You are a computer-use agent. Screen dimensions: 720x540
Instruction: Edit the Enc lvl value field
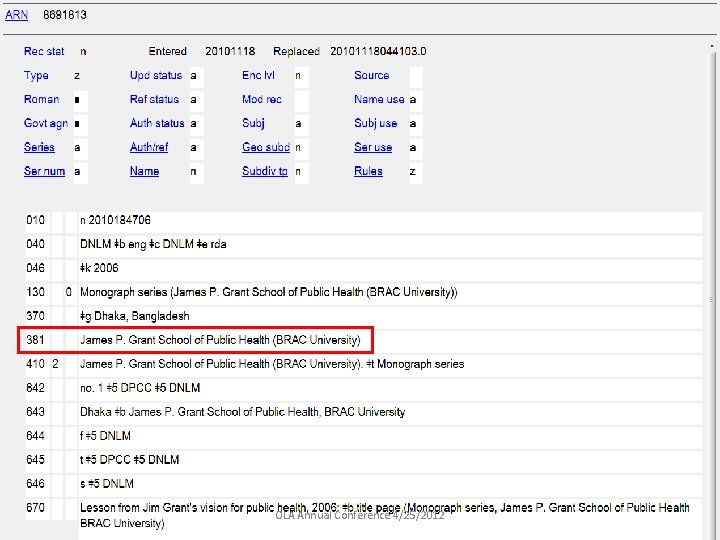click(302, 76)
